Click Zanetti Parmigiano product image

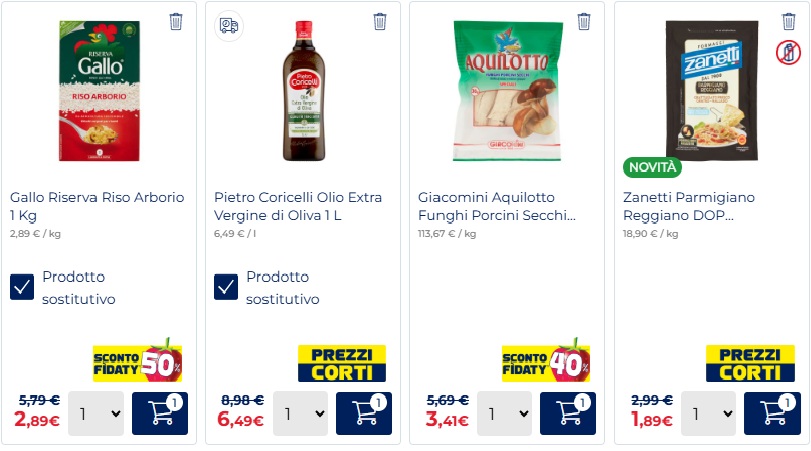(712, 90)
